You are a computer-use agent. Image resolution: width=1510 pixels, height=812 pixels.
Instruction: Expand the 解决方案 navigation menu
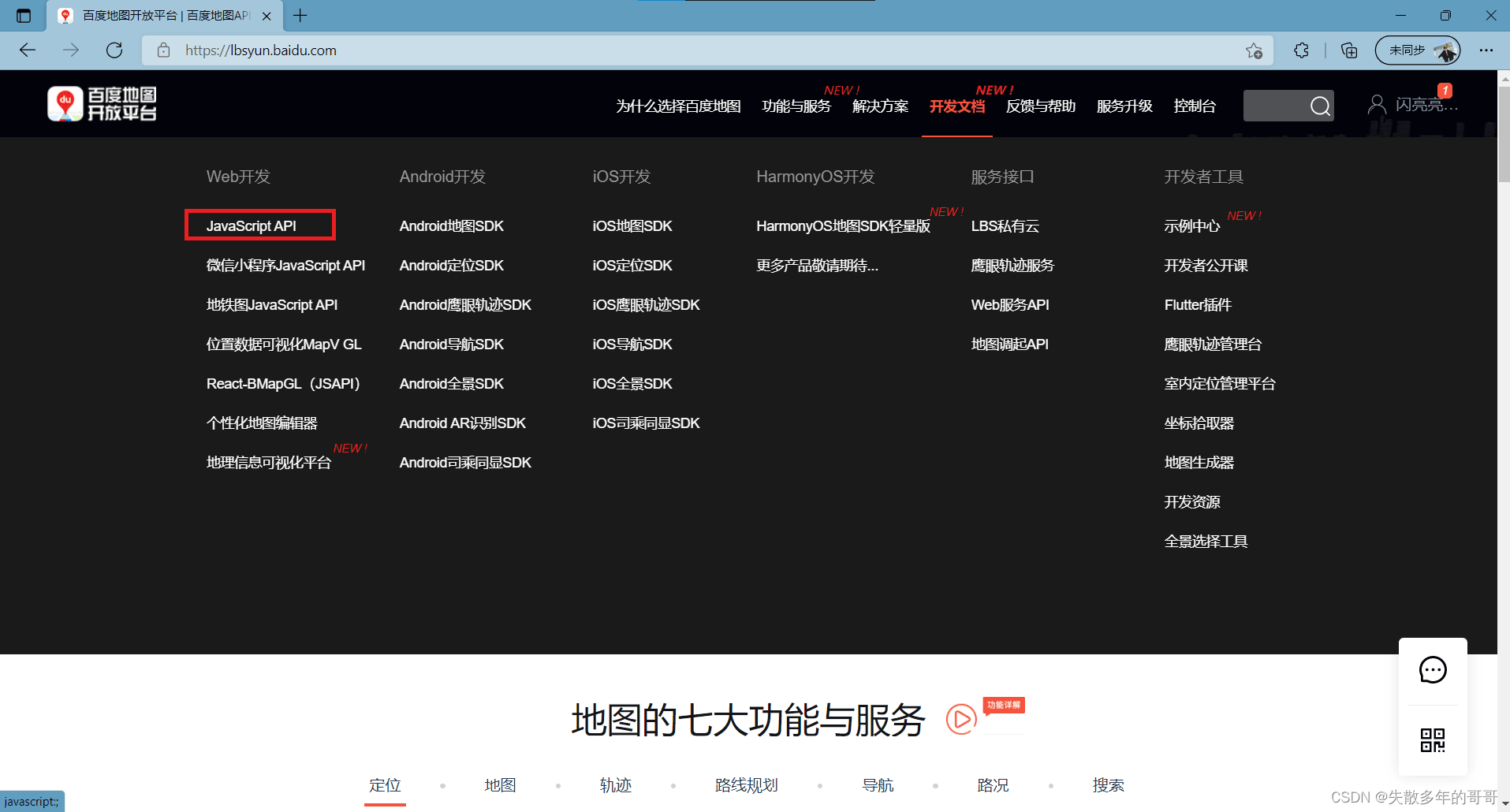880,106
